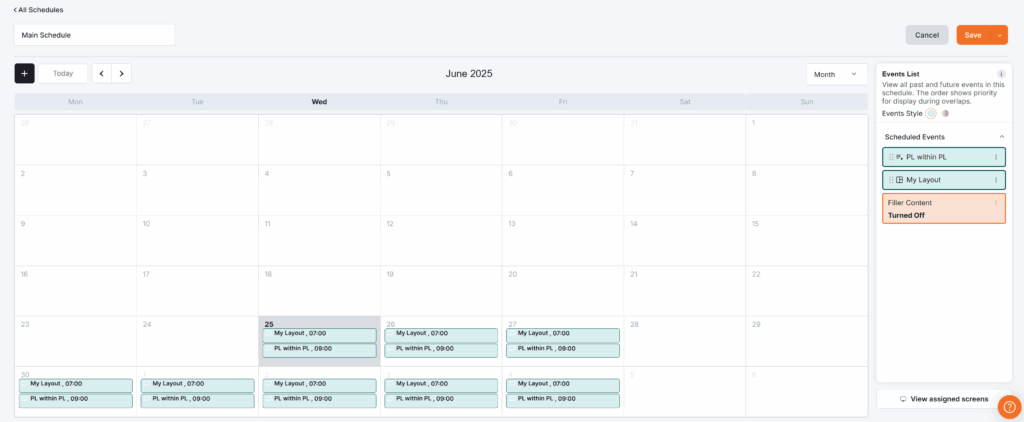Click the Sun column header
Viewport: 1024px width, 422px height.
[x=807, y=102]
